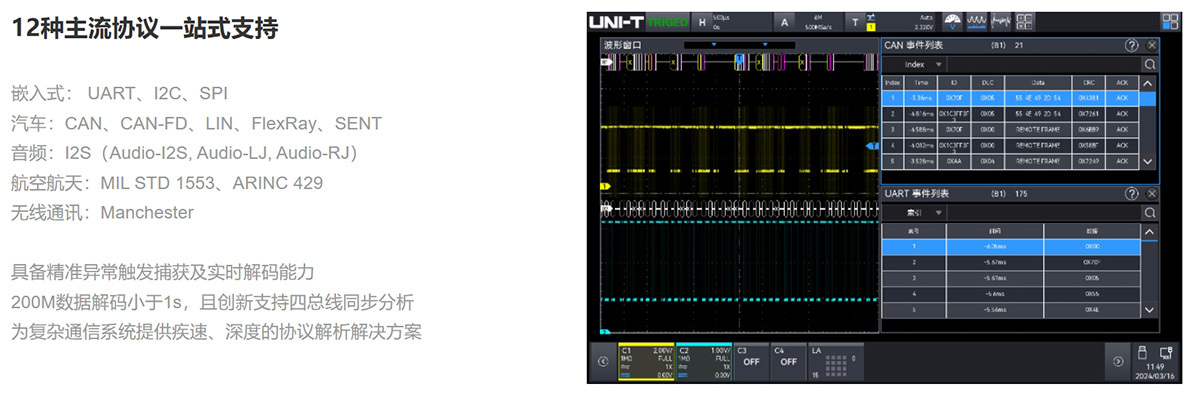This screenshot has height=395, width=1200.
Task: Close the CAN event list panel
Action: [x=1151, y=45]
